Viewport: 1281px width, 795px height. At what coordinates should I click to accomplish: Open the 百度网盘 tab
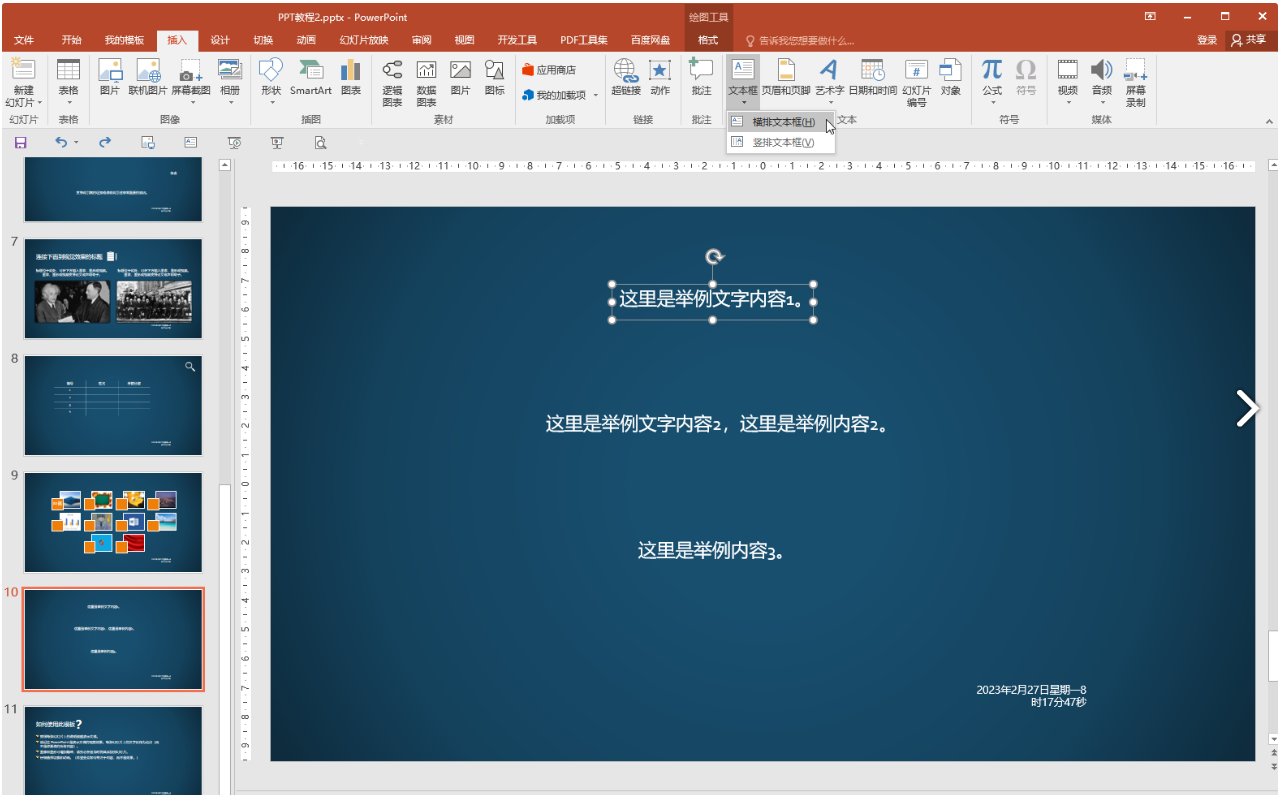click(x=650, y=40)
